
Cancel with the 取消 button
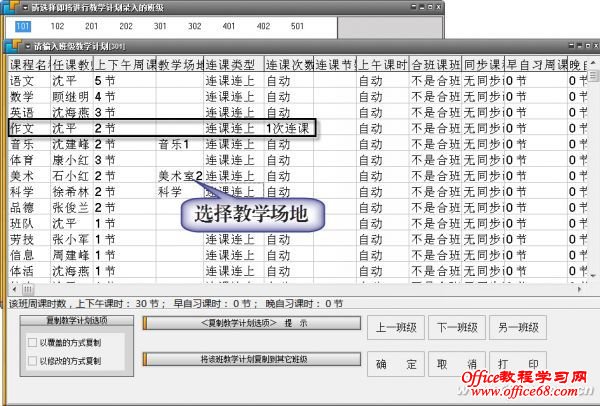(x=457, y=364)
